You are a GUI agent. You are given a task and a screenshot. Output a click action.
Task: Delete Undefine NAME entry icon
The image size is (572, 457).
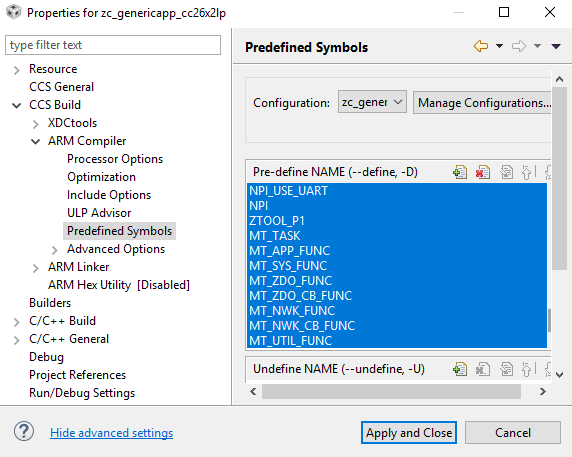click(x=483, y=369)
